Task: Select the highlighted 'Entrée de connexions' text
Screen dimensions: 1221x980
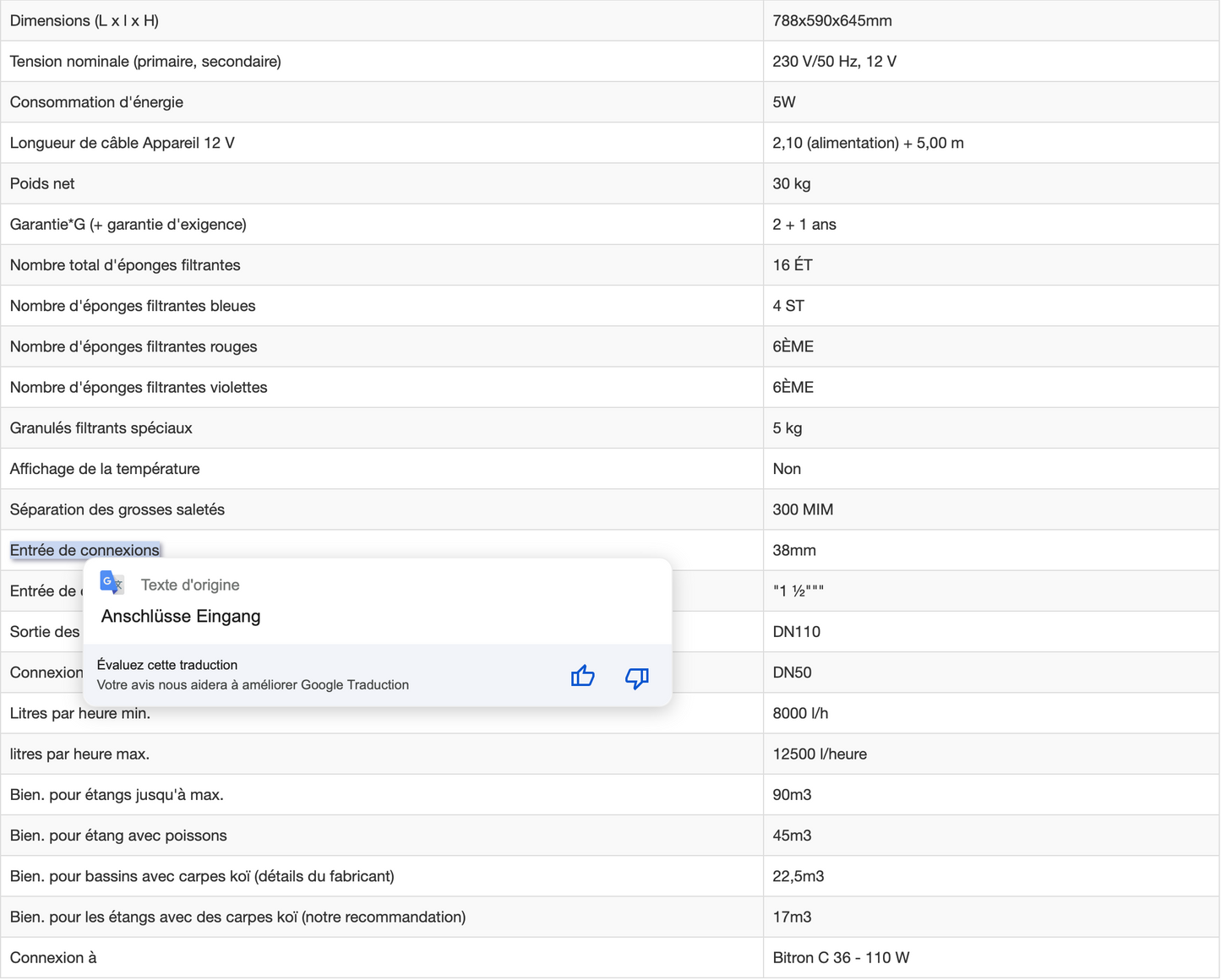Action: click(84, 551)
